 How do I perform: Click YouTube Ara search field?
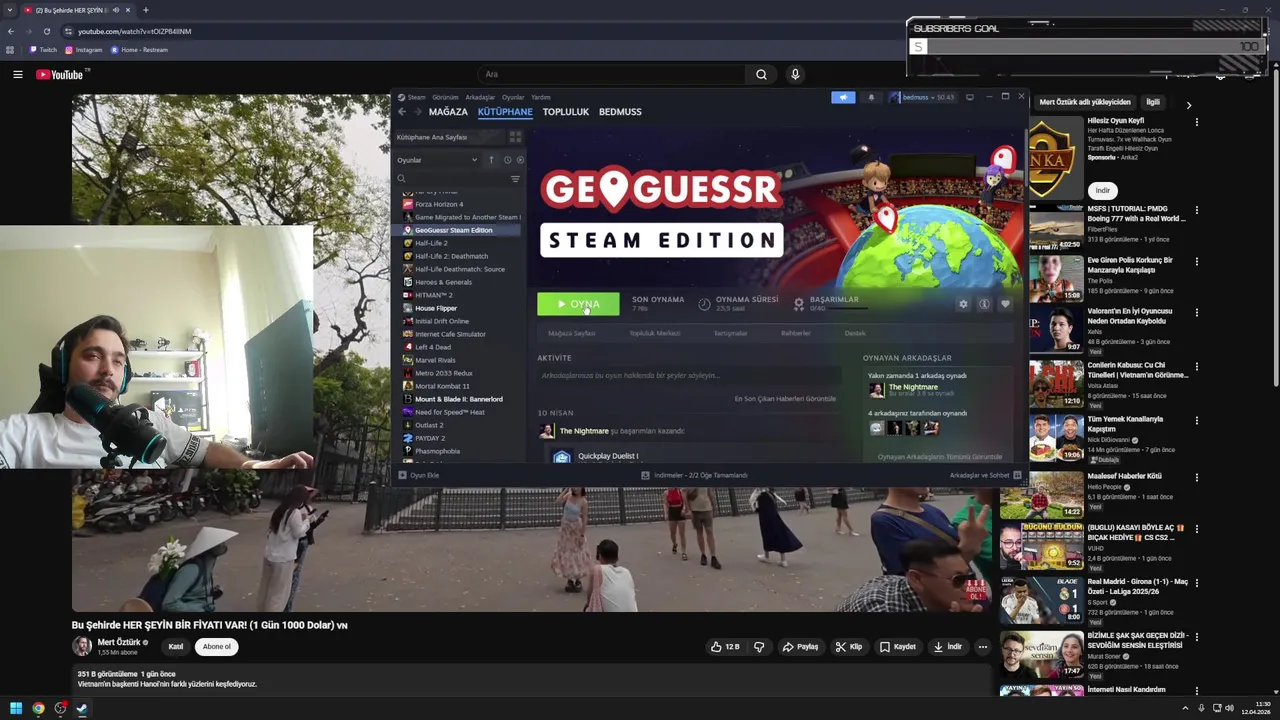coord(612,74)
